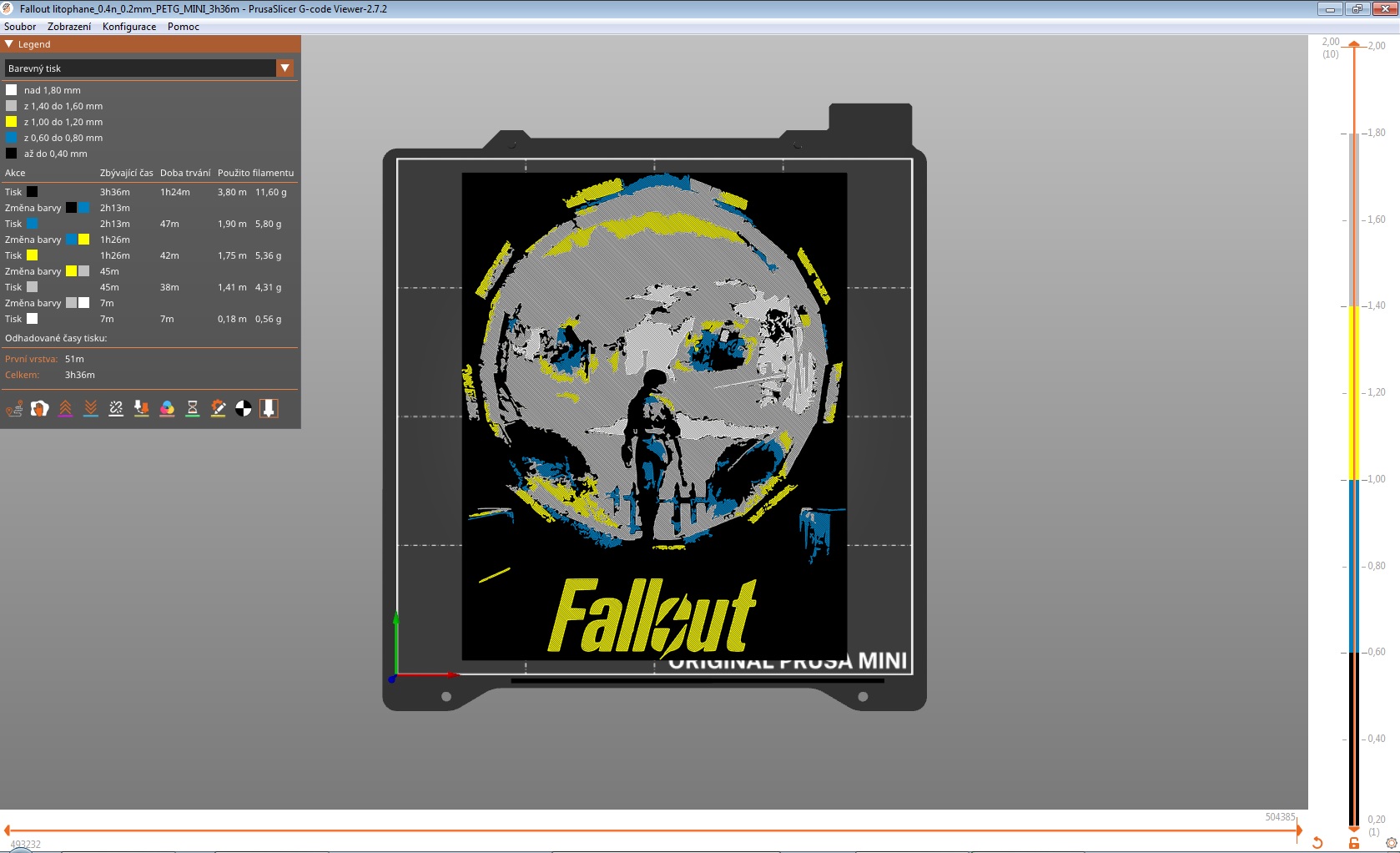The width and height of the screenshot is (1400, 853).
Task: Toggle the legend panel display
Action: (269, 409)
